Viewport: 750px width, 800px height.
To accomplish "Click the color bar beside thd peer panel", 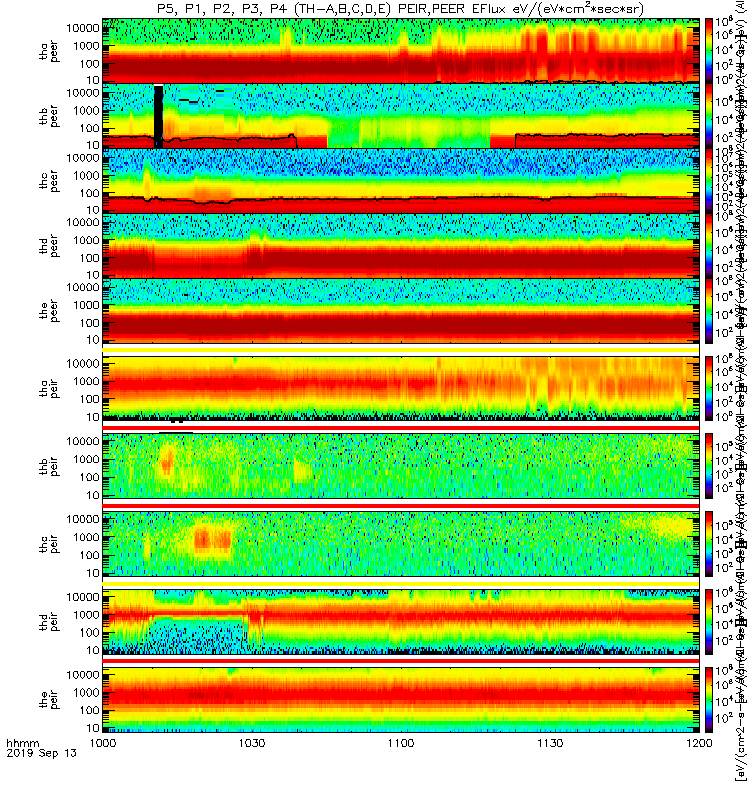I will [x=709, y=246].
